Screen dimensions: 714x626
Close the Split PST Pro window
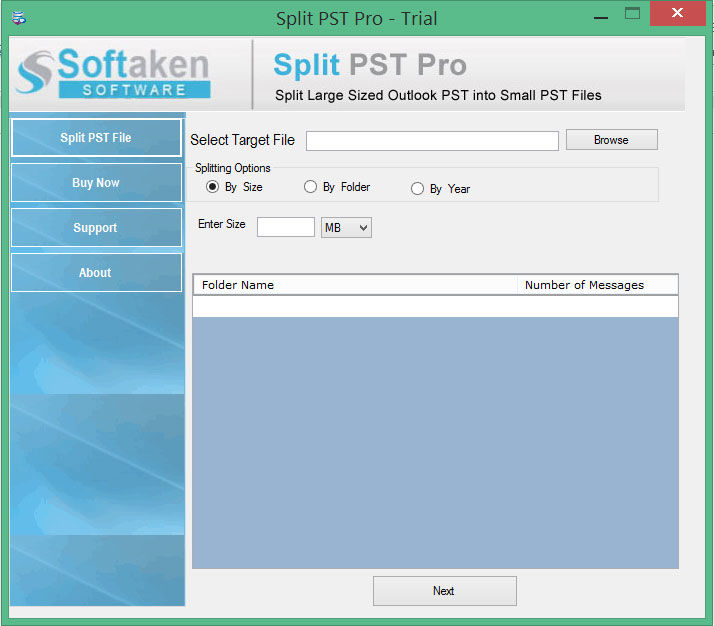(x=677, y=13)
